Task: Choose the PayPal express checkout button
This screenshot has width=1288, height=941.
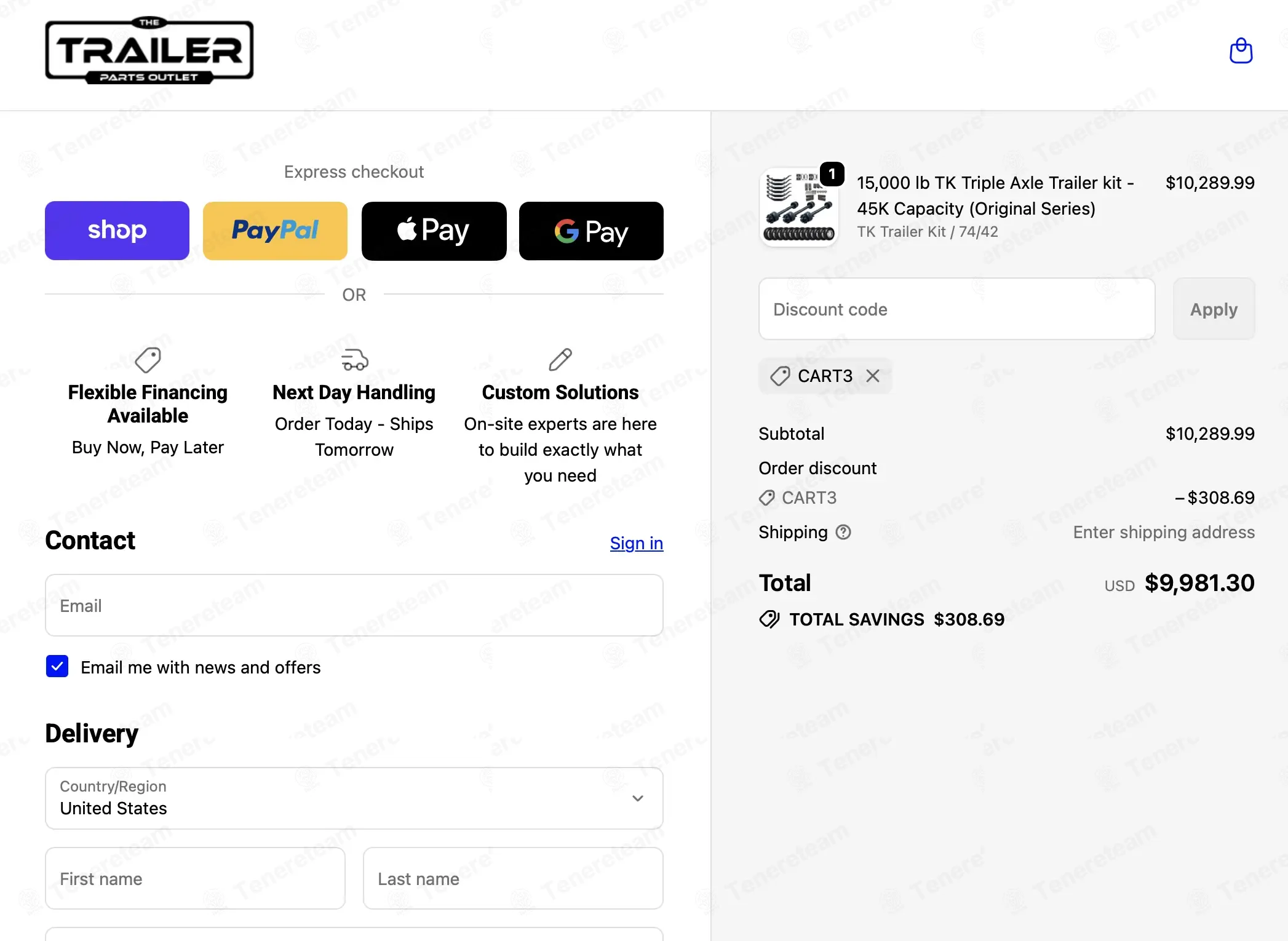Action: coord(275,231)
